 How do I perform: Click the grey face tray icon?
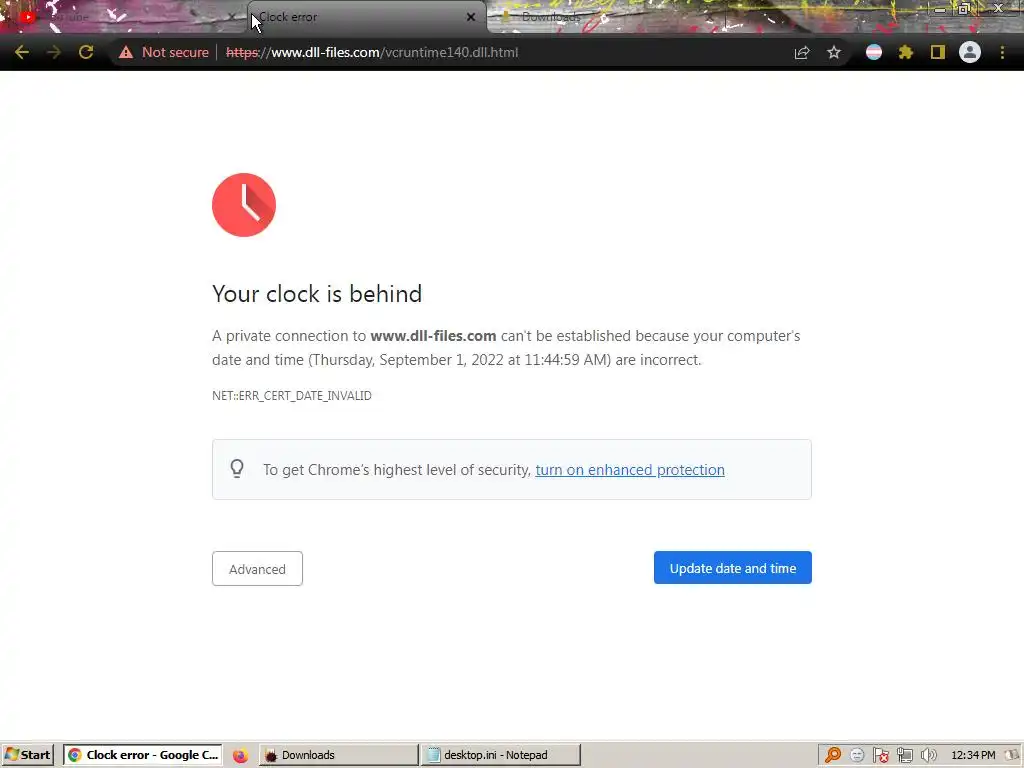[x=857, y=755]
